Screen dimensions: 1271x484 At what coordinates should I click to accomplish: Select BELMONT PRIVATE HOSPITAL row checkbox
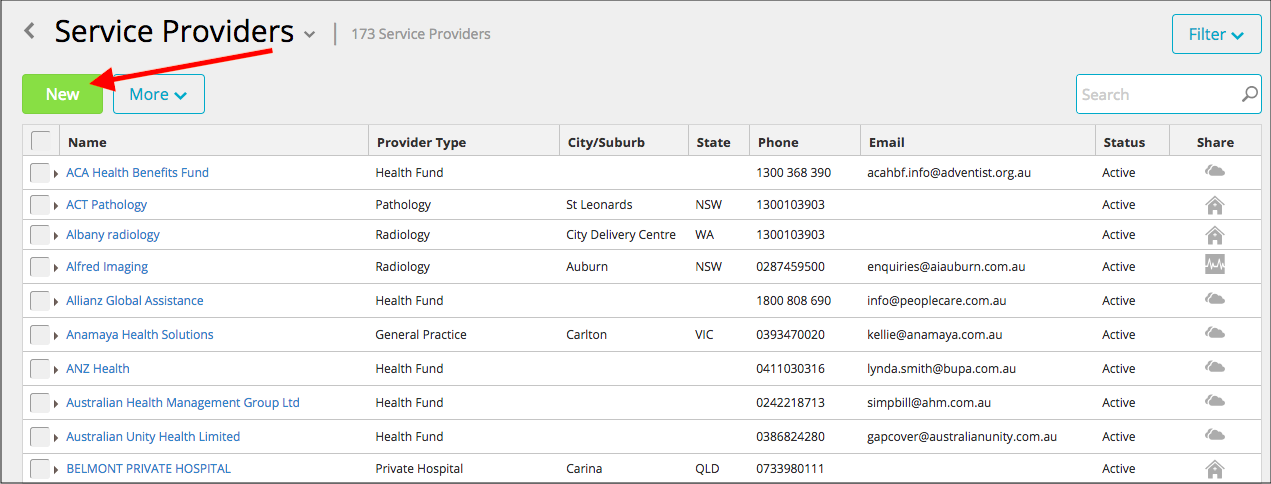40,469
